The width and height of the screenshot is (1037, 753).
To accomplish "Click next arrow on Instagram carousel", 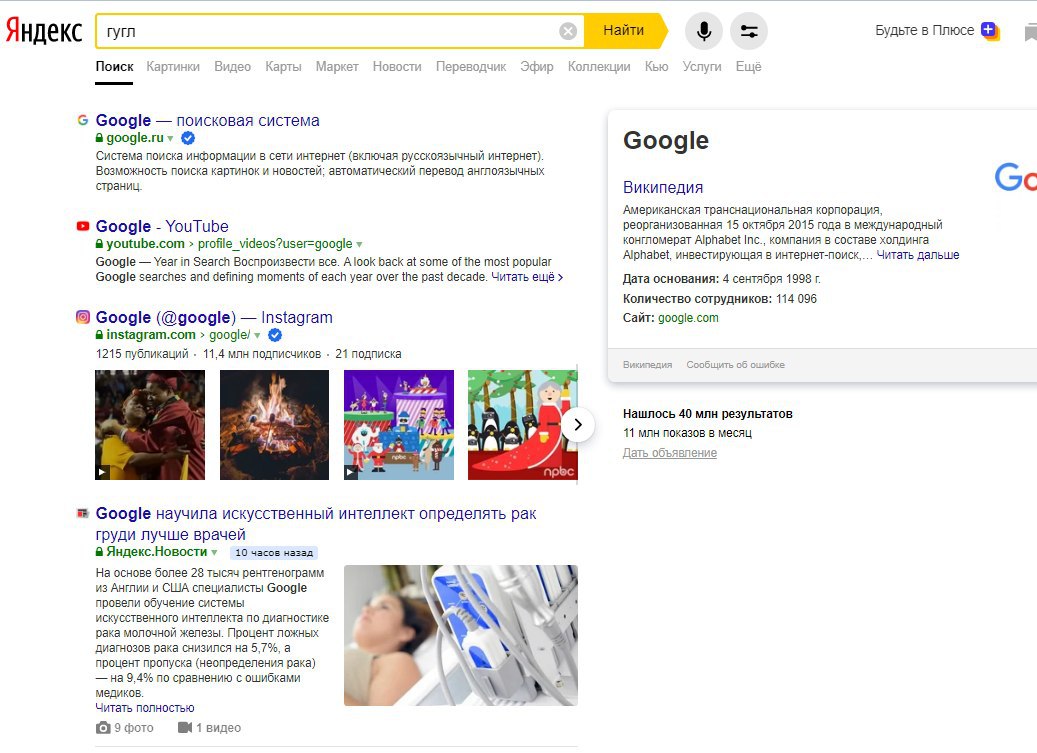I will (578, 424).
